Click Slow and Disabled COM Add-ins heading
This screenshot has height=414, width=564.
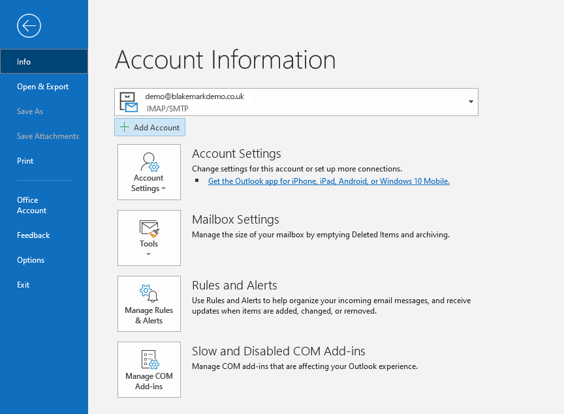coord(278,351)
